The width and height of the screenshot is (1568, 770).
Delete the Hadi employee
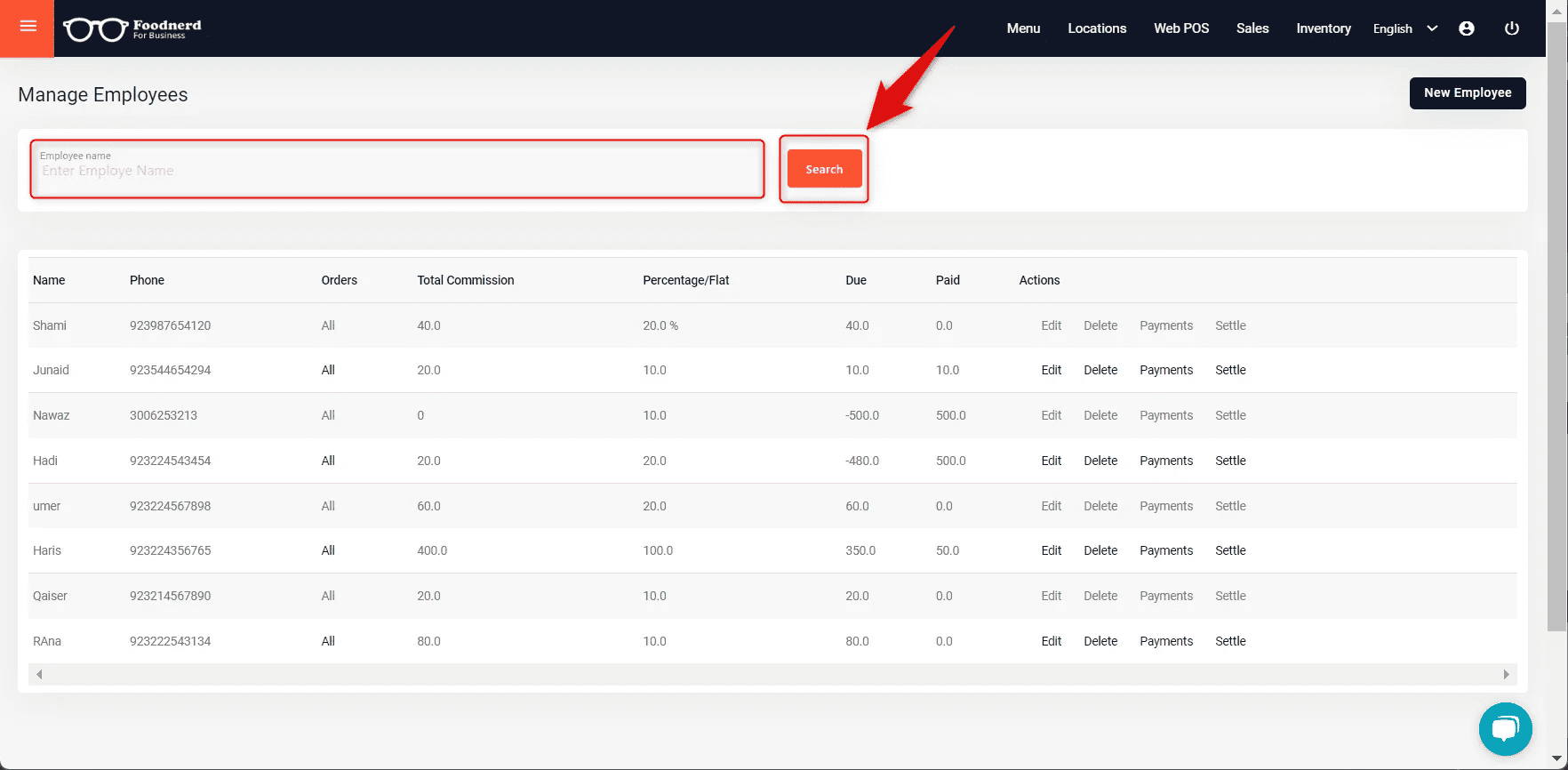pos(1100,461)
